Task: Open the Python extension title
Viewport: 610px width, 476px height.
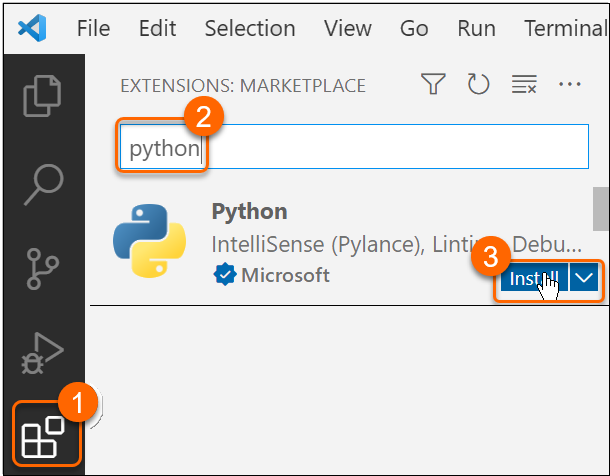Action: (x=249, y=212)
